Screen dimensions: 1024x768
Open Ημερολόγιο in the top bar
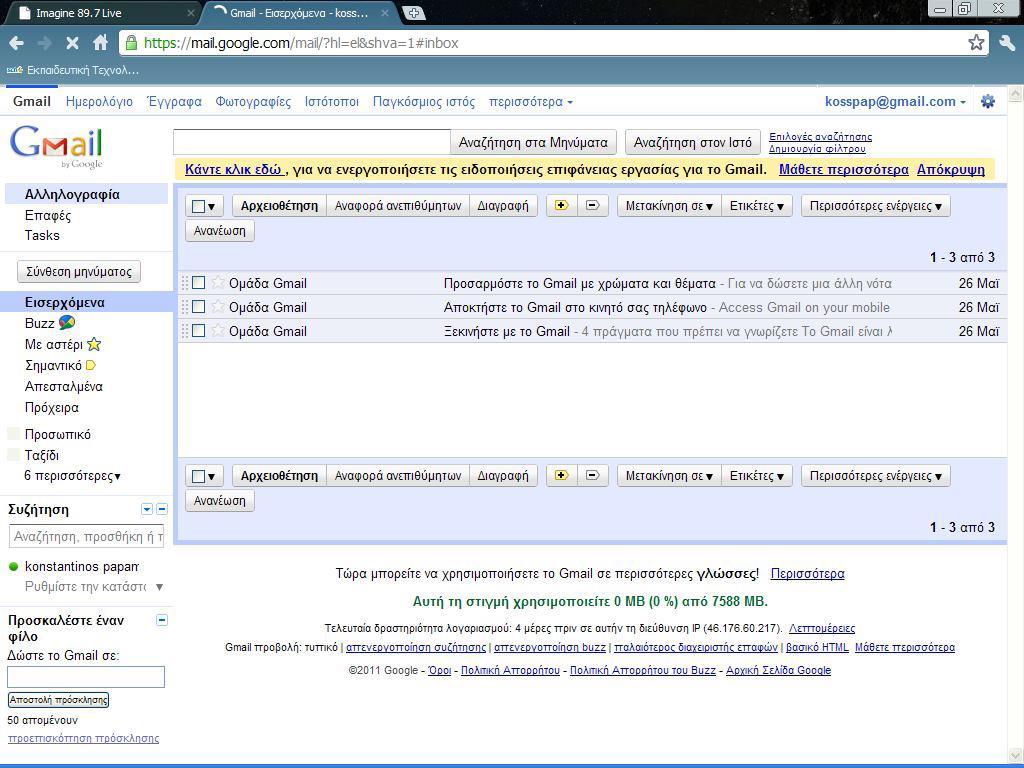99,101
